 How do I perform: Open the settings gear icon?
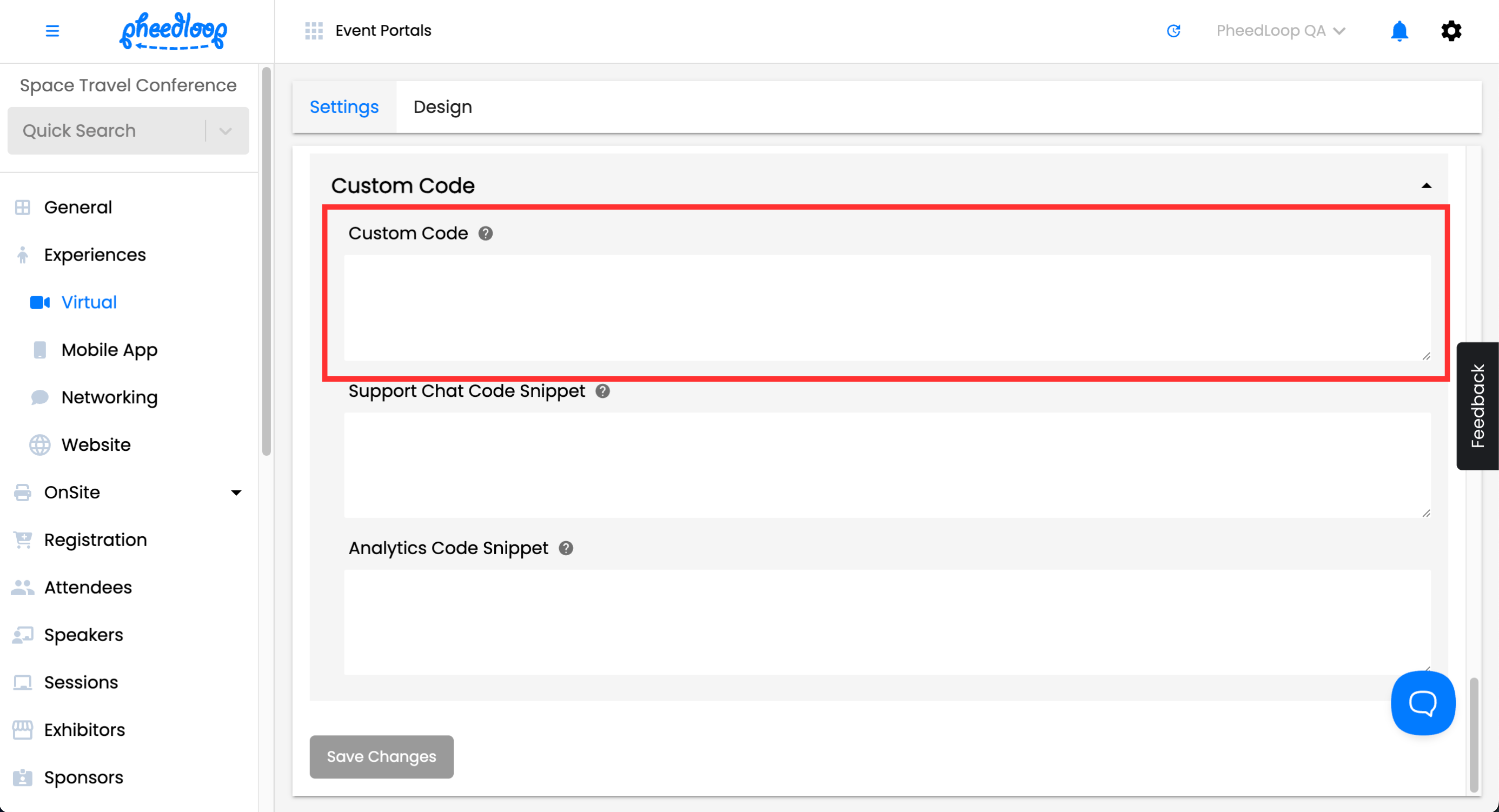(1451, 31)
